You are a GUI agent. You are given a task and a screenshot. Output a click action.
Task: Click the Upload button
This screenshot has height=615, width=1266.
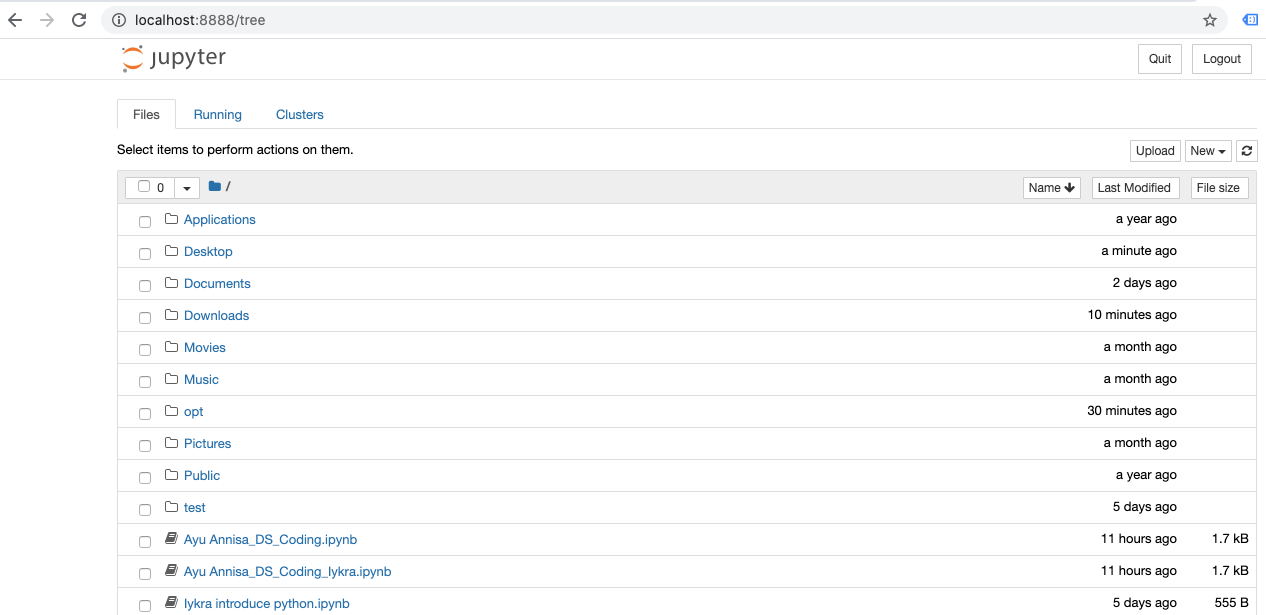click(x=1155, y=150)
